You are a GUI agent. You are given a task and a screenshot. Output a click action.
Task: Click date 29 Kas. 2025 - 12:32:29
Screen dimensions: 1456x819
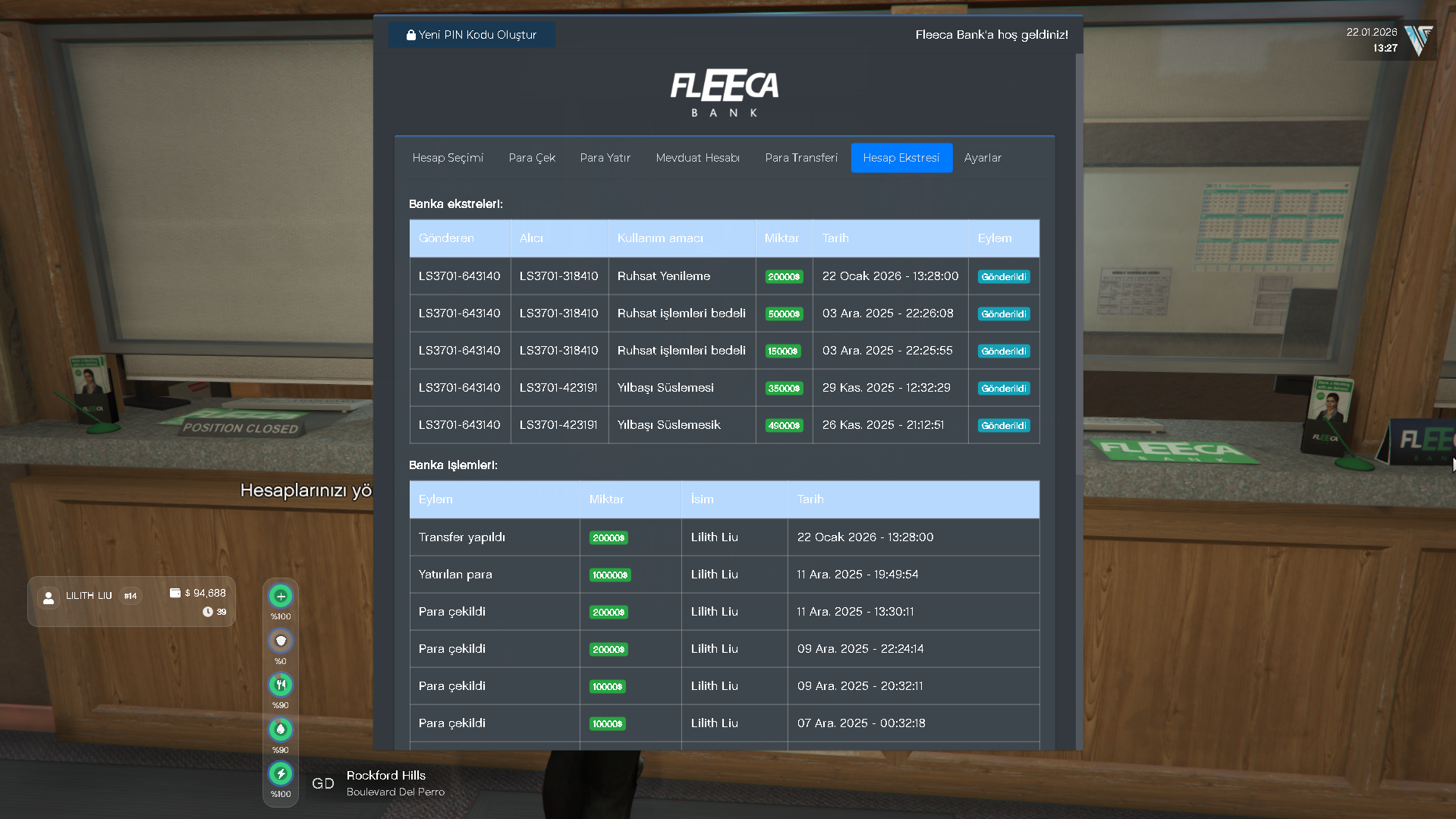coord(886,388)
